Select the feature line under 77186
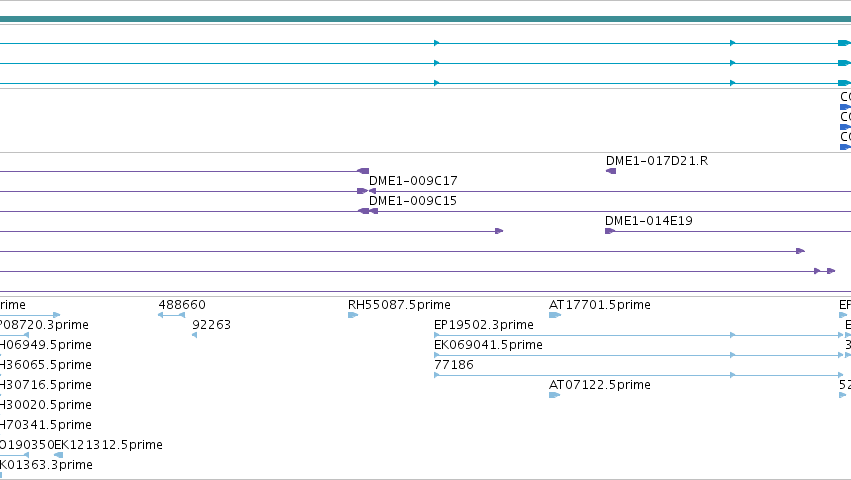This screenshot has height=480, width=851. pos(638,375)
